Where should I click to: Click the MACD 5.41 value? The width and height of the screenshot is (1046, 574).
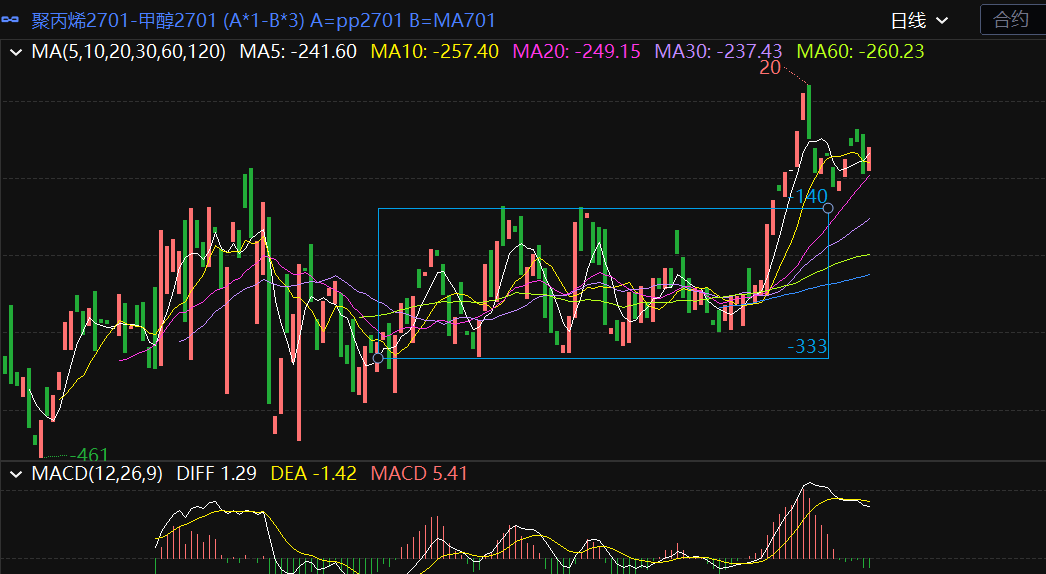pyautogui.click(x=419, y=474)
